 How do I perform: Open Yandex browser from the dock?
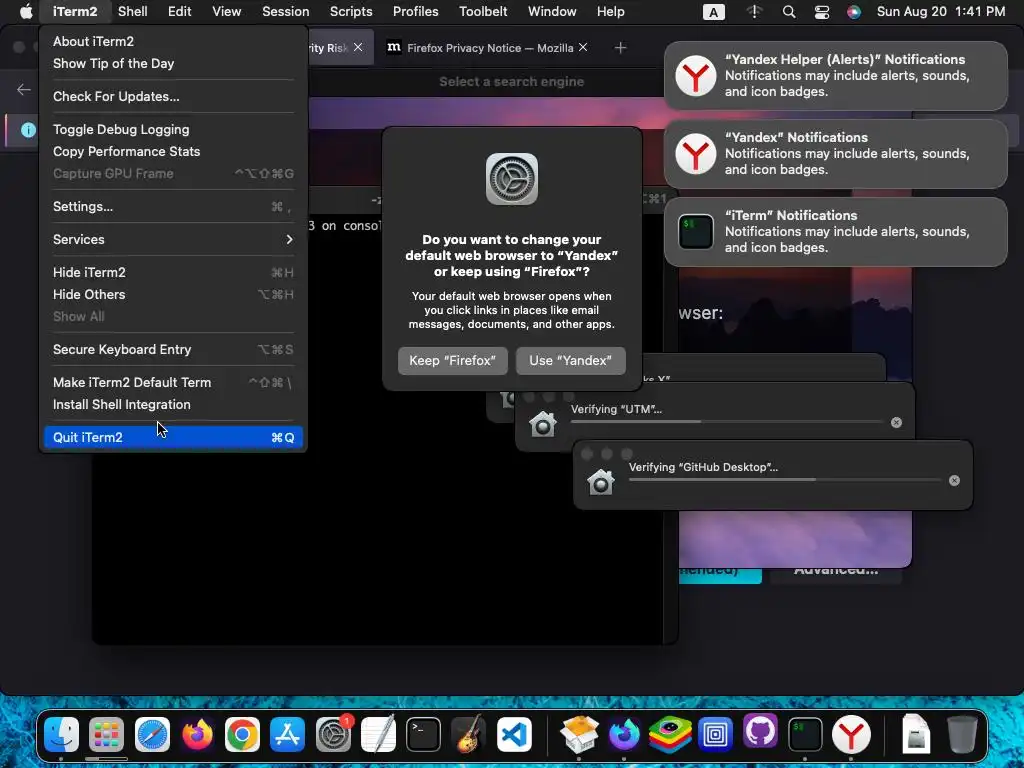[x=851, y=734]
